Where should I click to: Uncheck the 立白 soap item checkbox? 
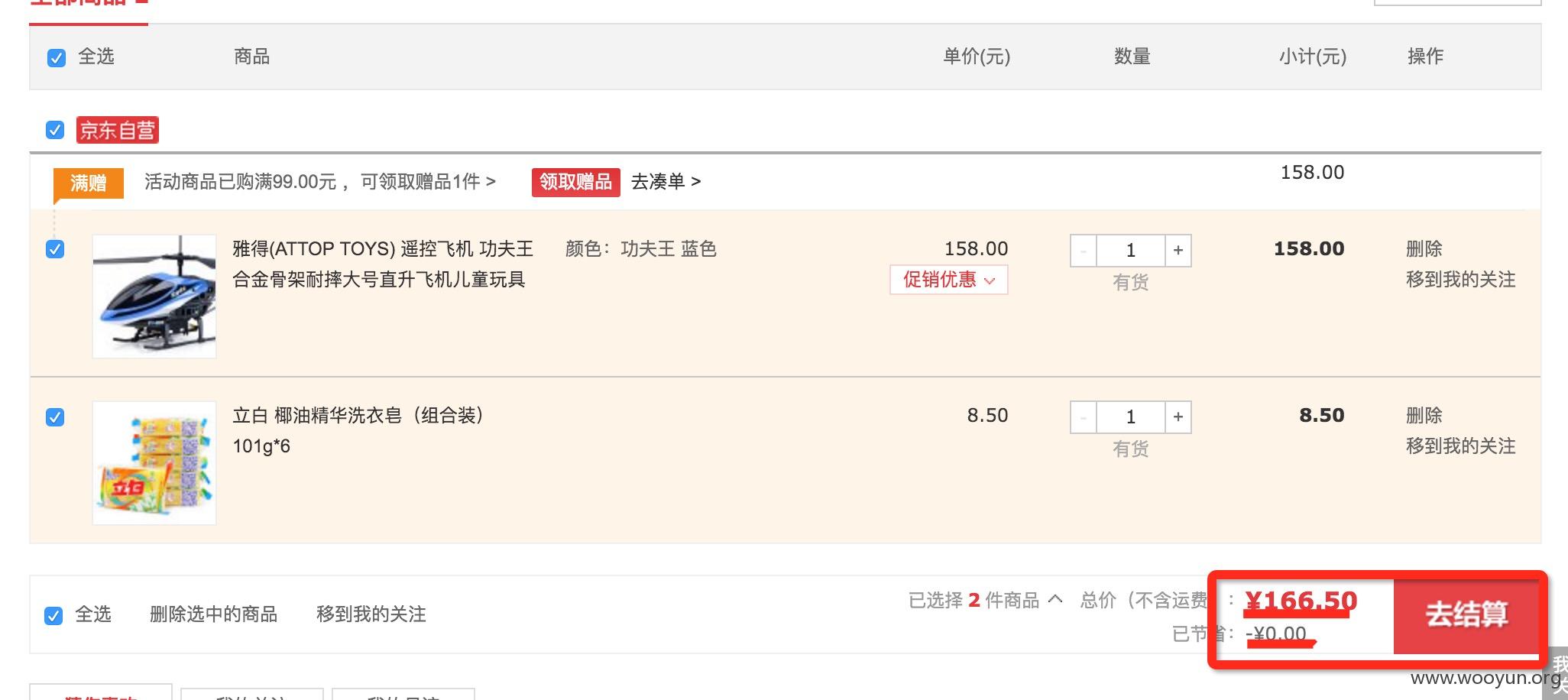tap(55, 417)
